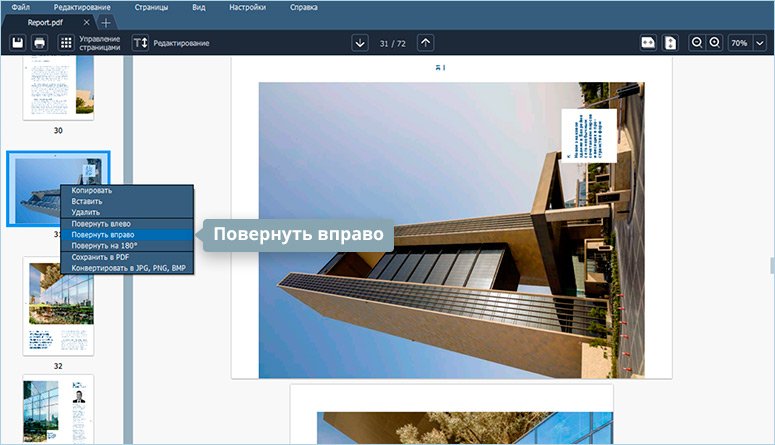Add a new tab with plus button

click(106, 23)
